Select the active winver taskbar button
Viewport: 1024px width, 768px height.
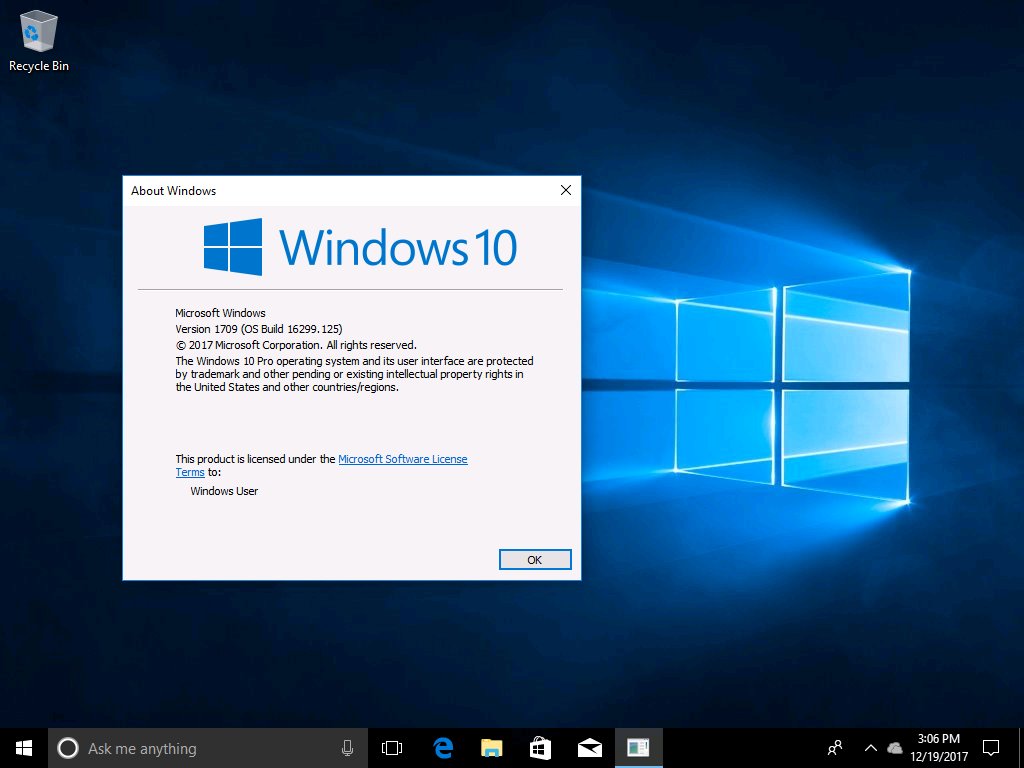pyautogui.click(x=639, y=748)
